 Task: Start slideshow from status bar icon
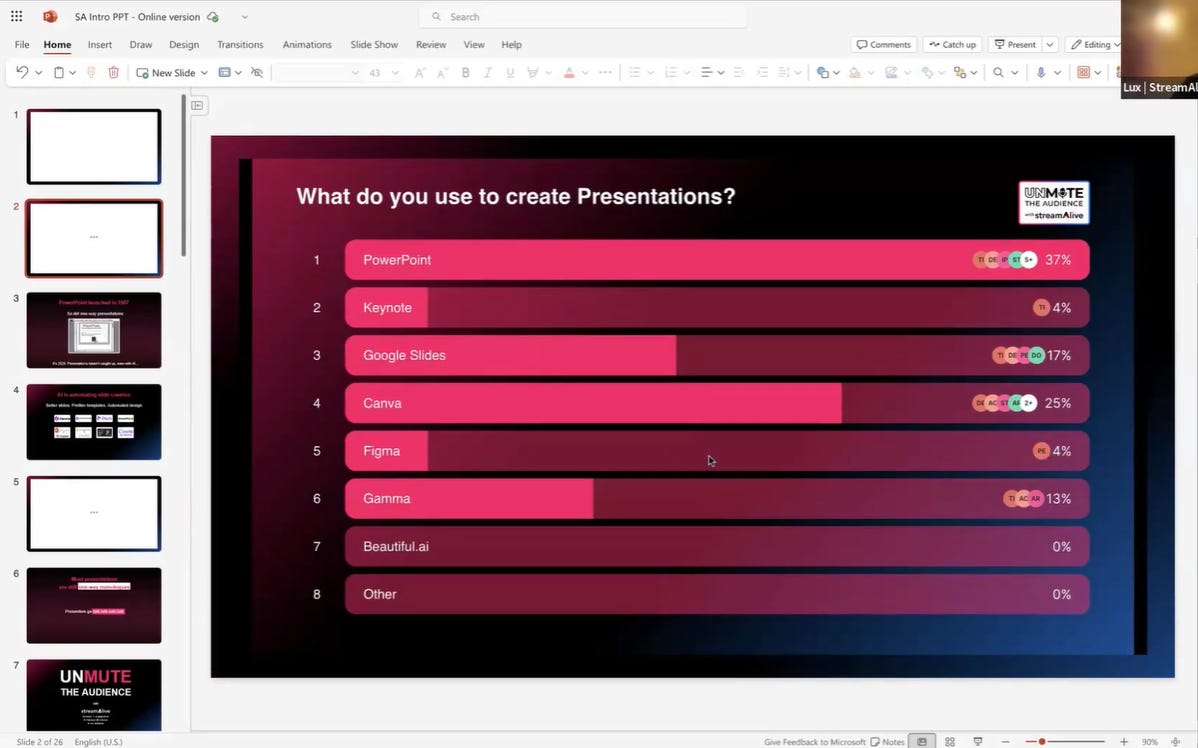977,741
